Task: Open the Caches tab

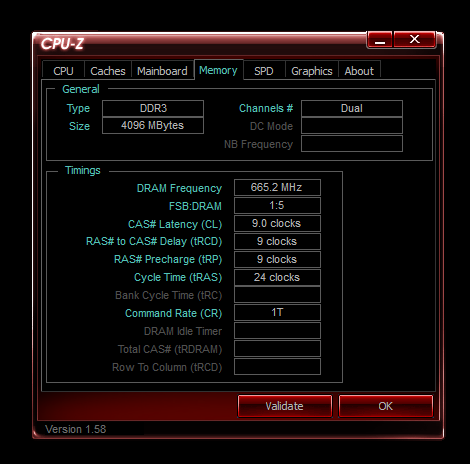Action: coord(108,71)
